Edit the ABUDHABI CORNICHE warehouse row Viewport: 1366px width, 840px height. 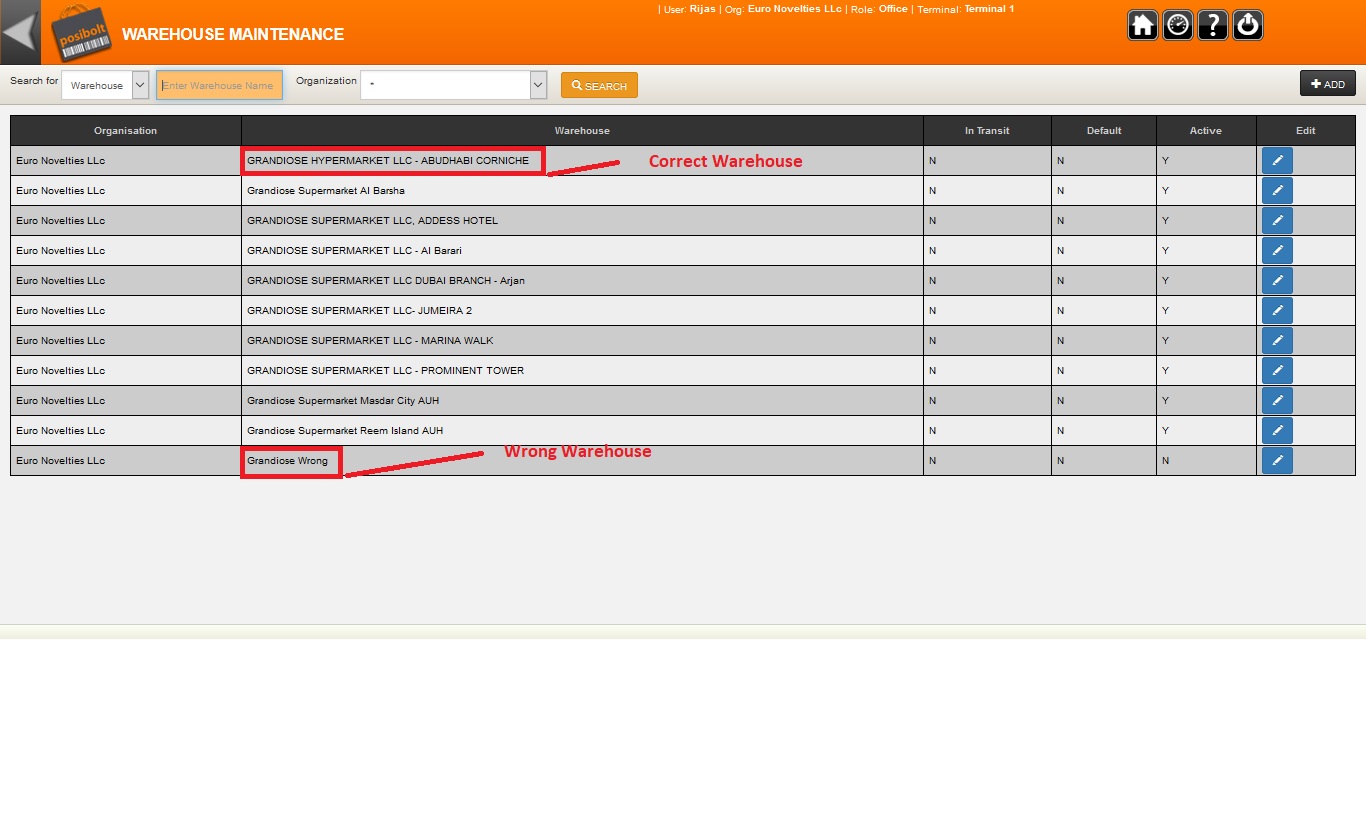[x=1277, y=161]
